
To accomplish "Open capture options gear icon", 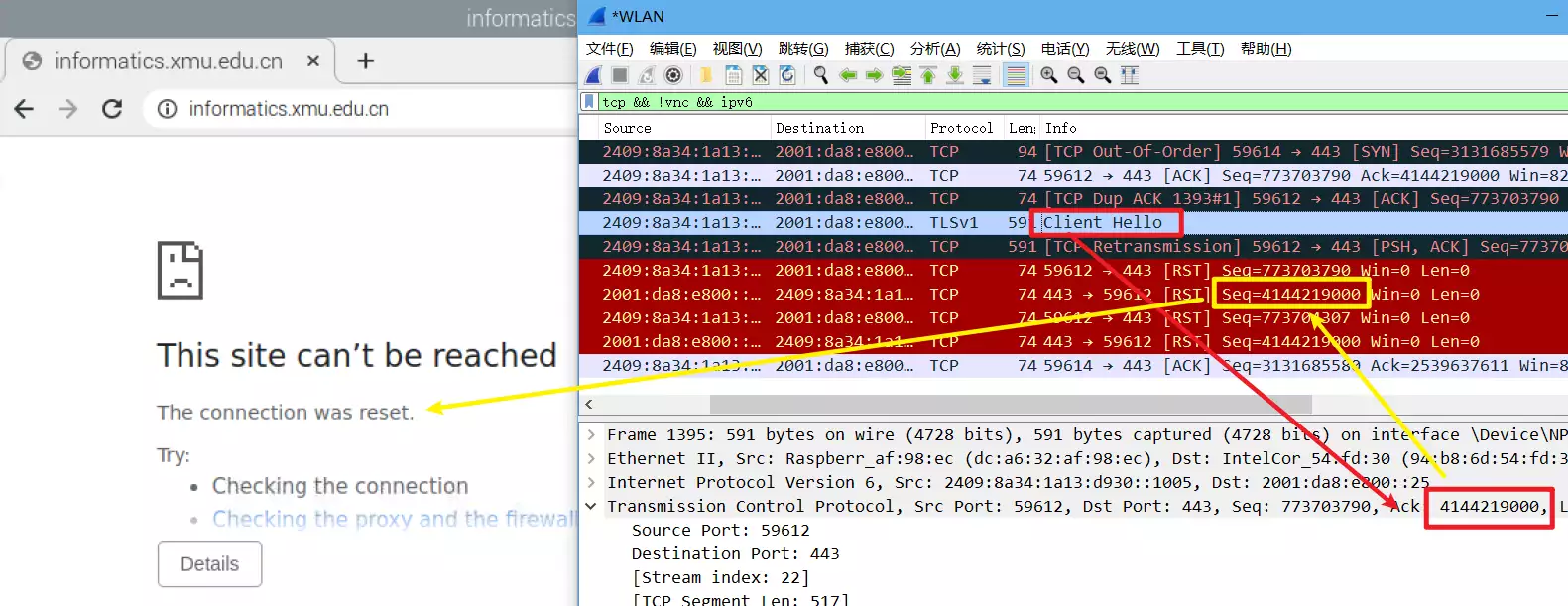I will point(673,75).
